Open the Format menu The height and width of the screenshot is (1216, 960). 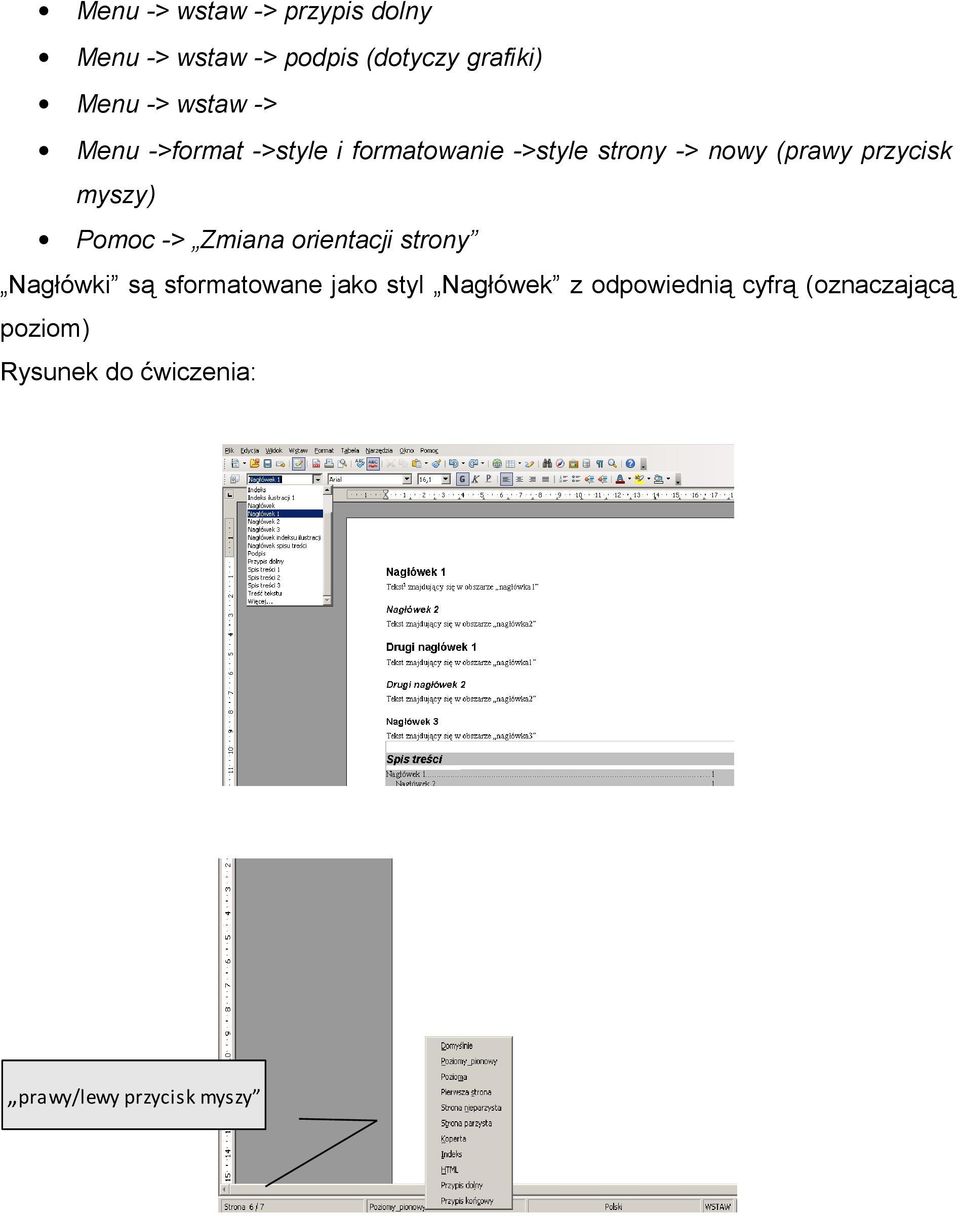pos(324,451)
